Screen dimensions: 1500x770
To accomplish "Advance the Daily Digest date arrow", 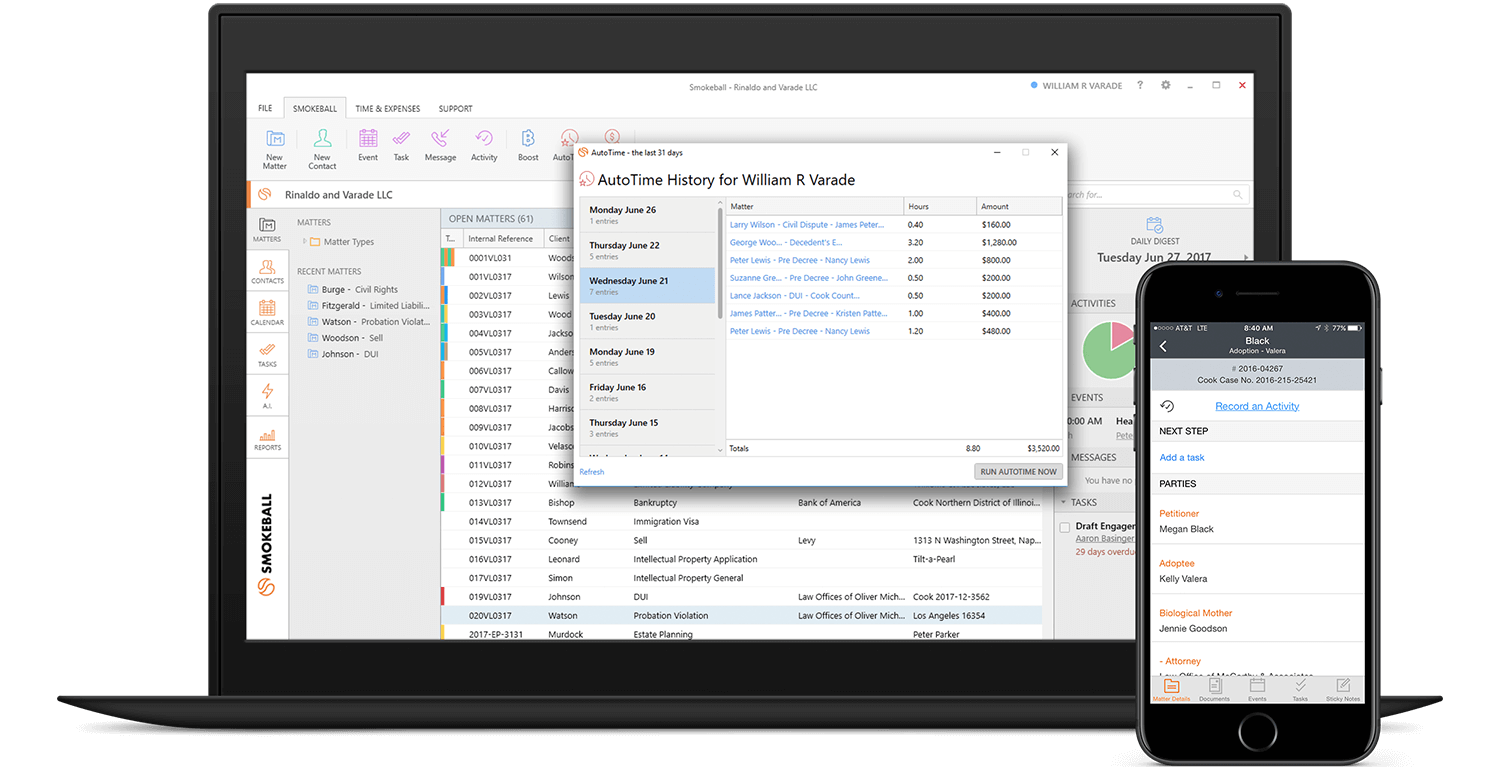I will coord(1245,258).
